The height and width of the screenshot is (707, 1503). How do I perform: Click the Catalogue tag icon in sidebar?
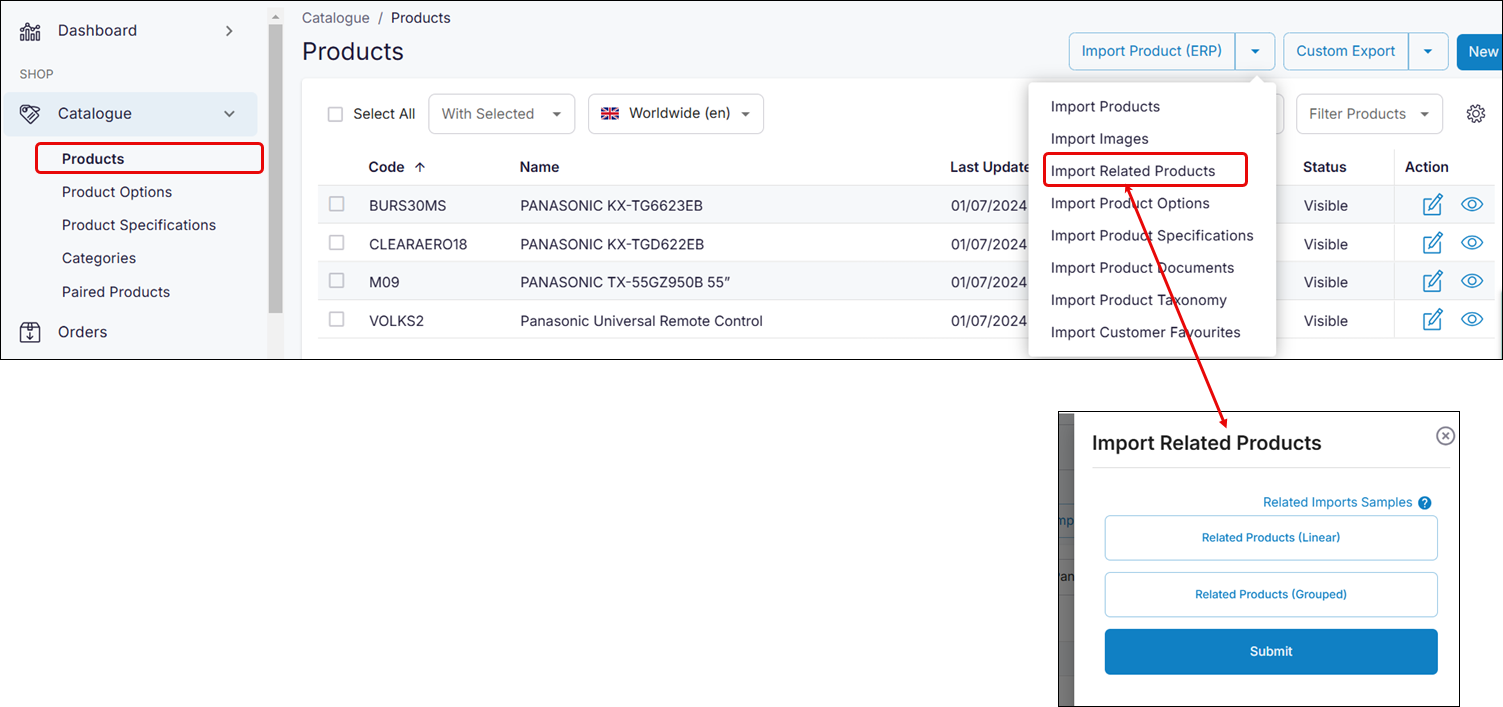click(x=29, y=113)
